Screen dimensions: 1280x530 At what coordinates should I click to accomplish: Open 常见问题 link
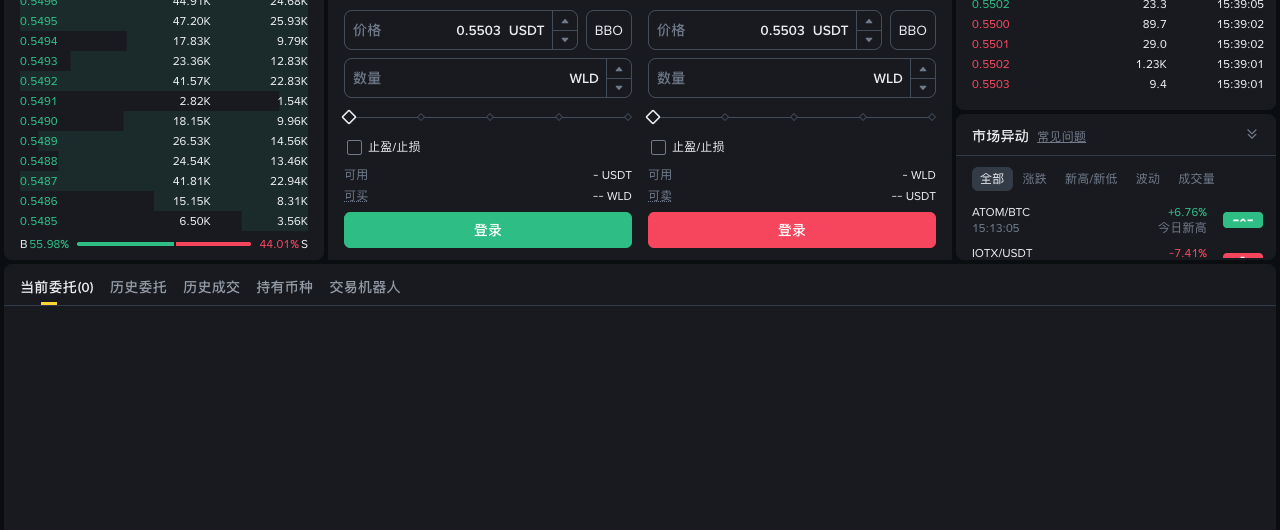pos(1061,137)
